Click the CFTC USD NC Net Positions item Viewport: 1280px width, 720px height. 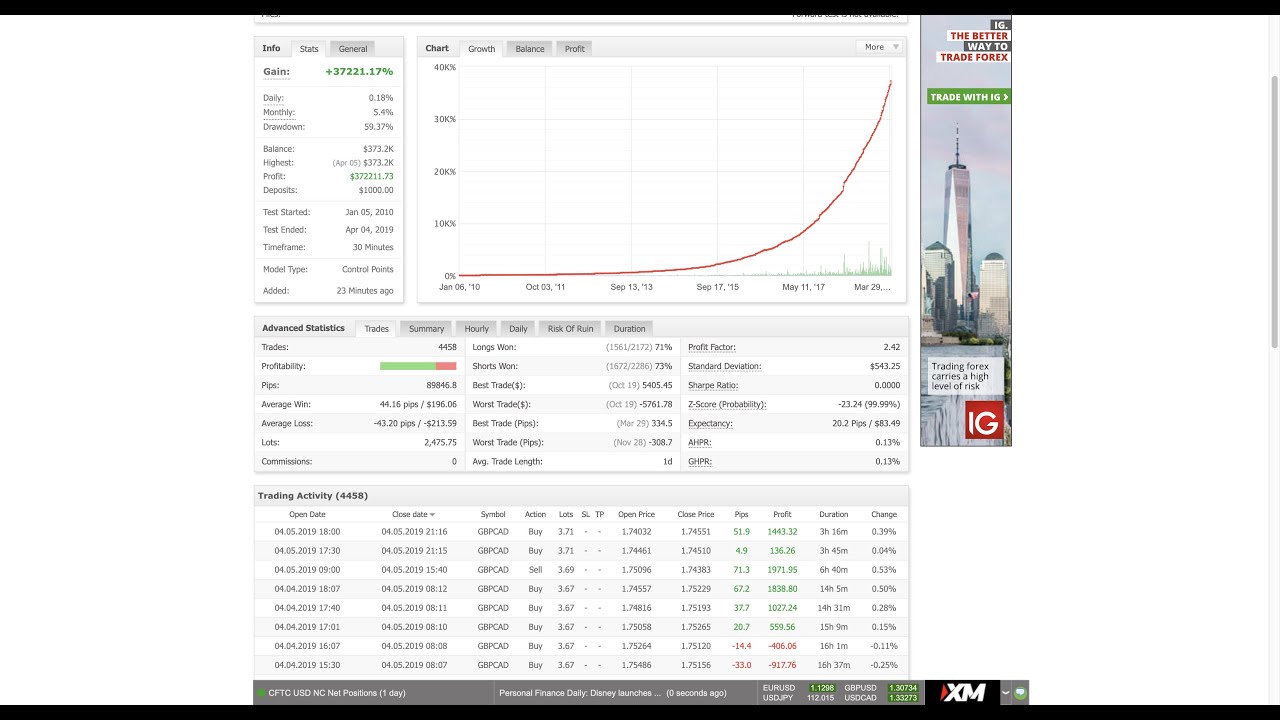(337, 692)
